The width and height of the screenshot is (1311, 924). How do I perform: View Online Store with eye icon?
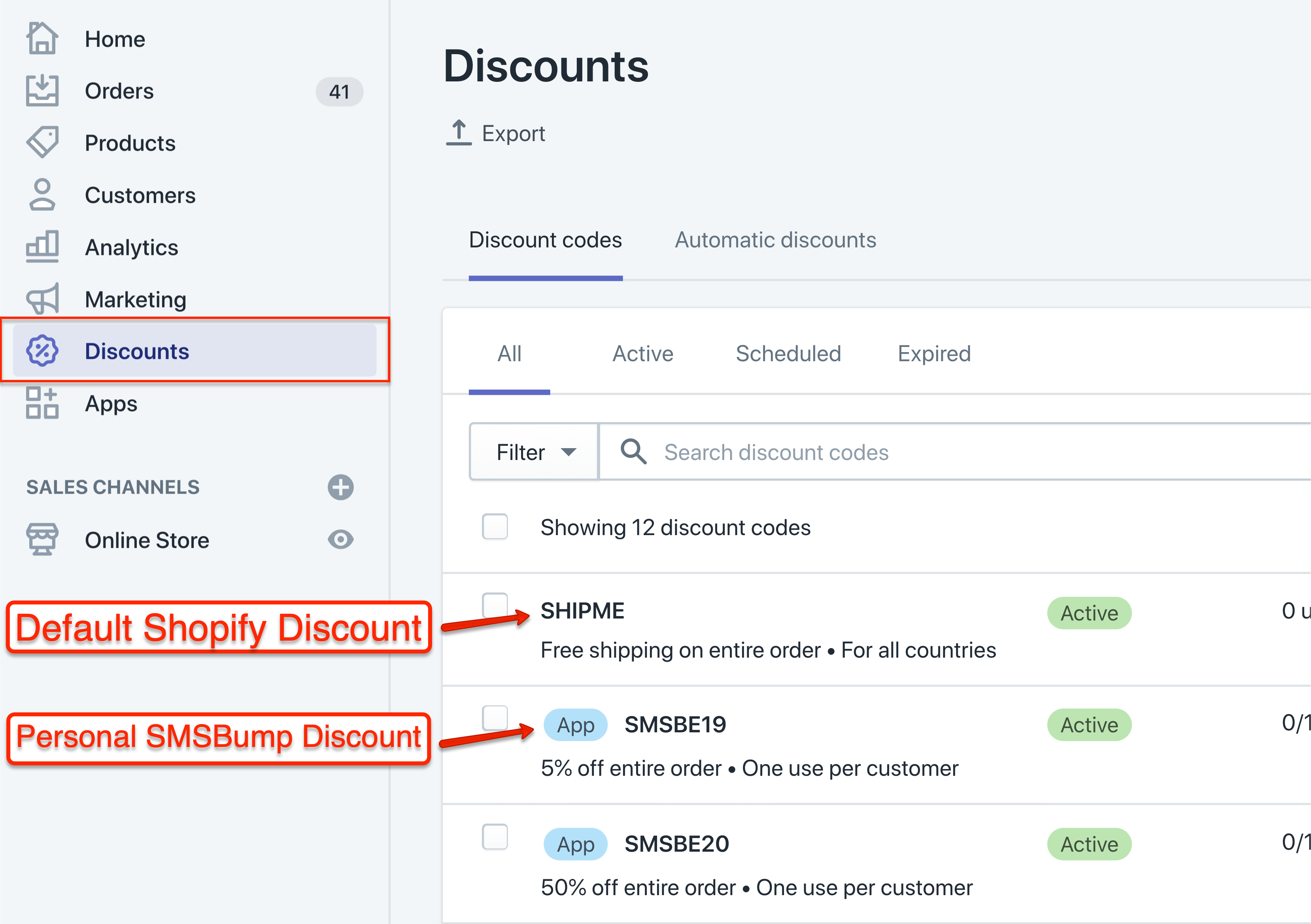click(340, 539)
